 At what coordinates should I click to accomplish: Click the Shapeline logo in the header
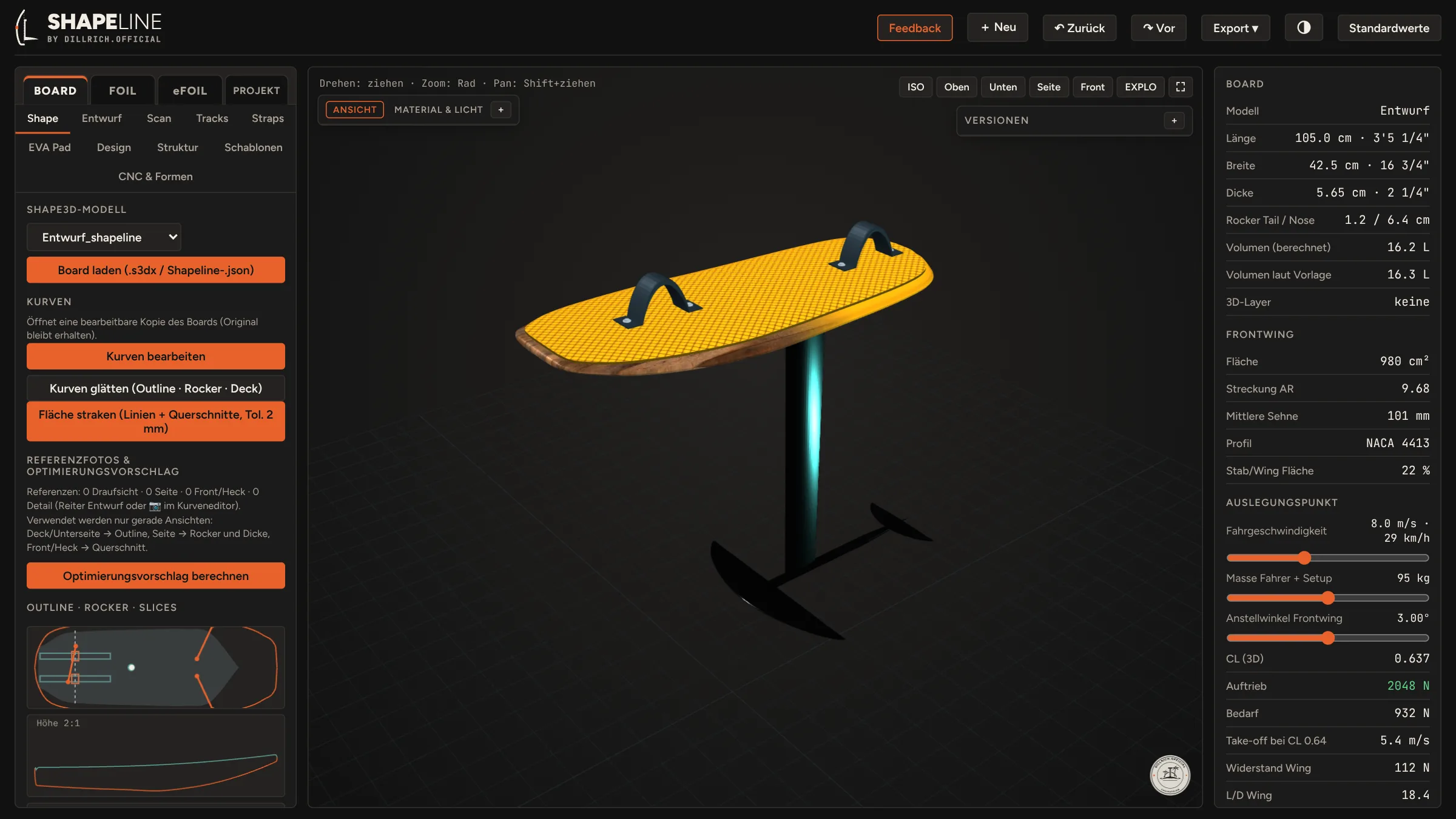89,28
